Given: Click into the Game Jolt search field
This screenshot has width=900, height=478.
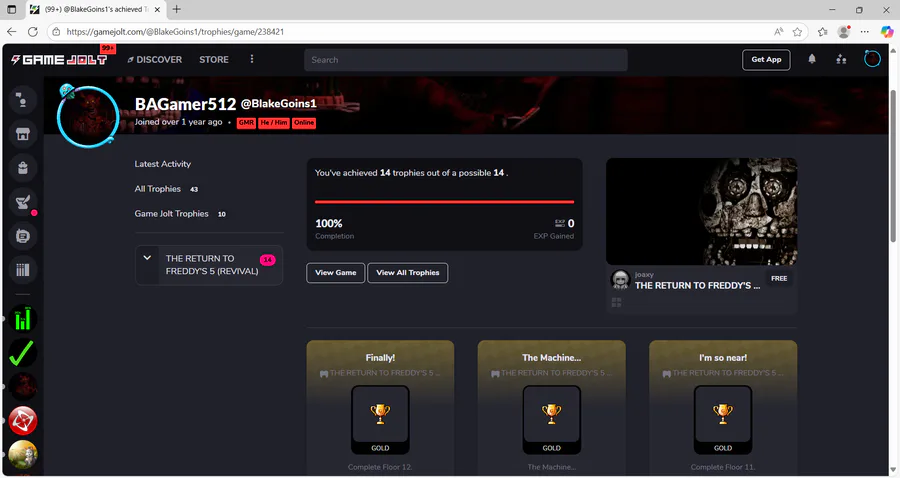Looking at the screenshot, I should [x=465, y=60].
